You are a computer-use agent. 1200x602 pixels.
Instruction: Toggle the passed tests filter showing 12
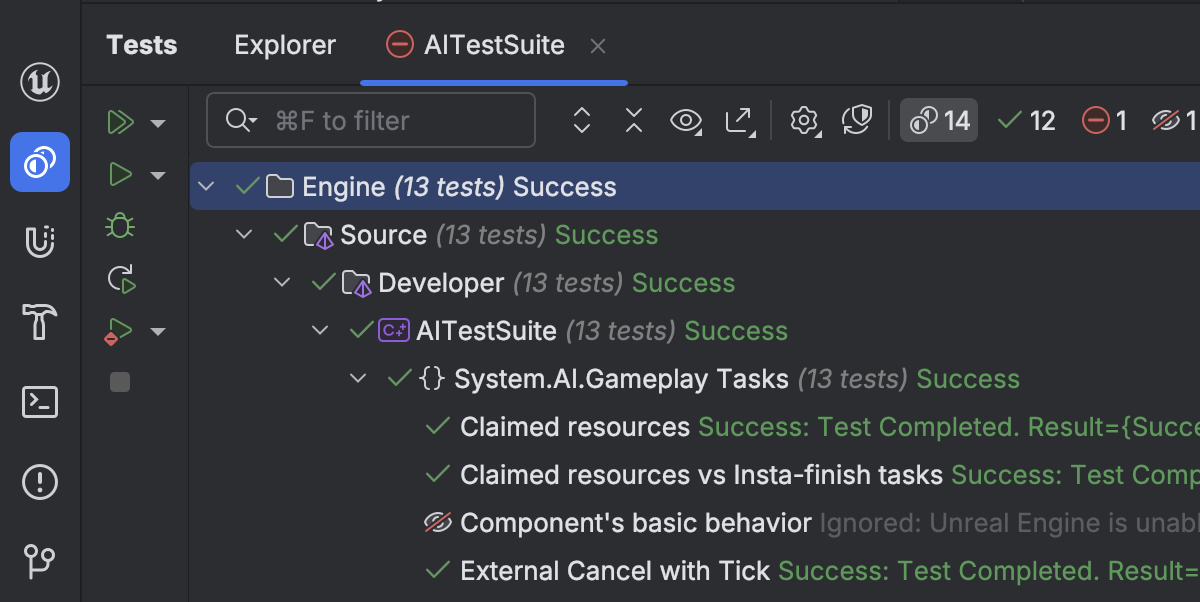[x=1027, y=121]
